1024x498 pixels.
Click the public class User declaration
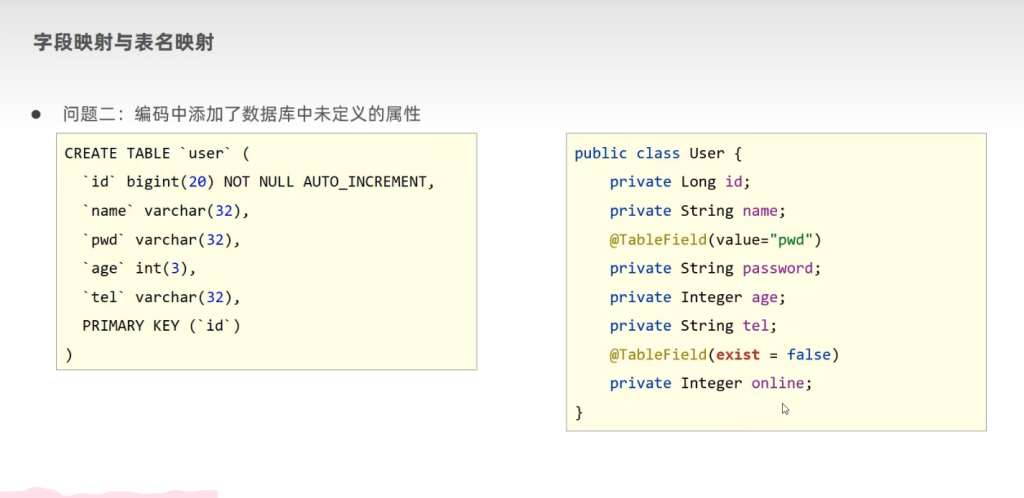point(657,153)
